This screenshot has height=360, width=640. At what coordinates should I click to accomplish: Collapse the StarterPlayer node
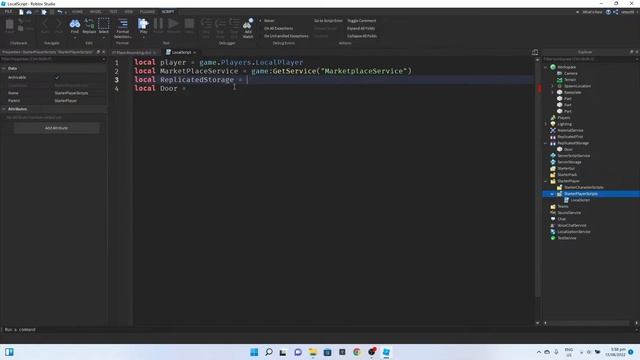pyautogui.click(x=546, y=181)
